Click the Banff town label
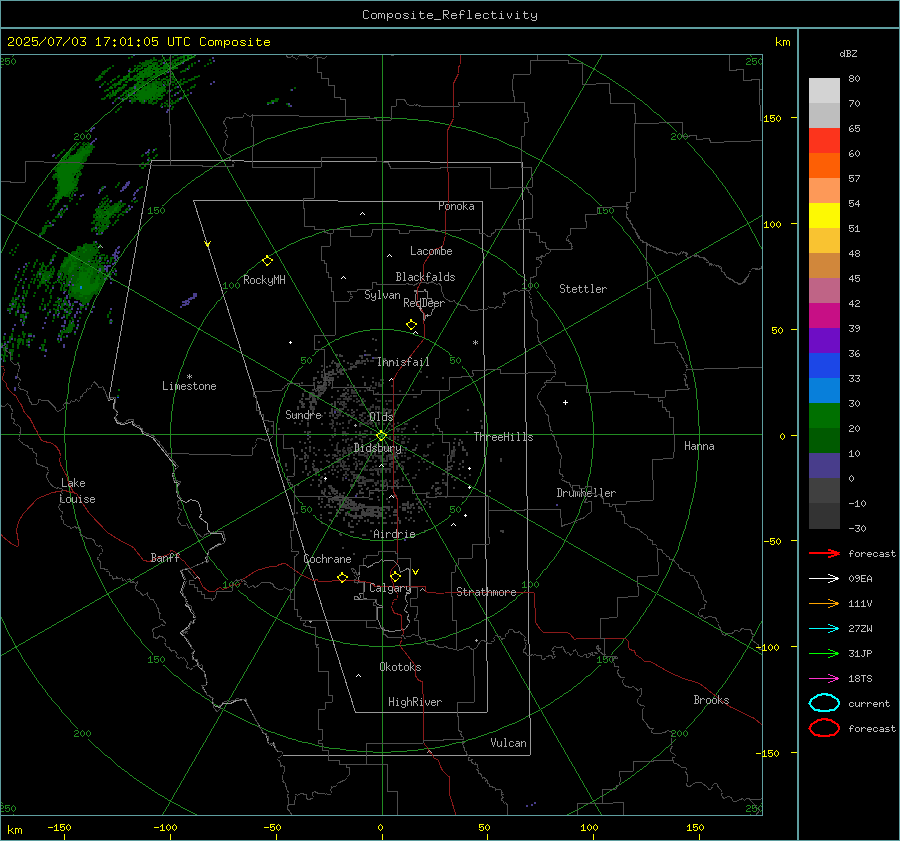This screenshot has height=841, width=900. coord(165,557)
